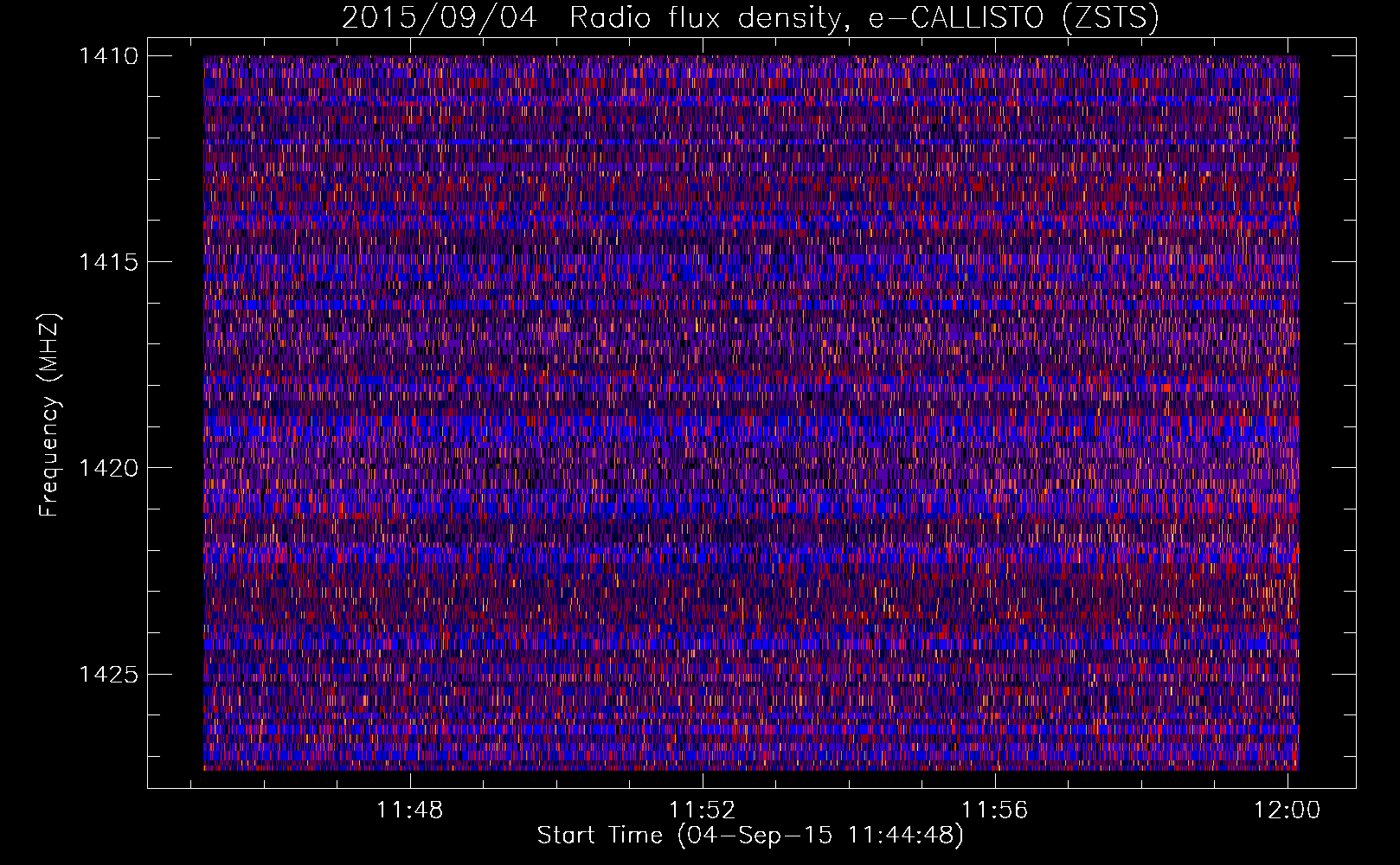Click the 11:48 time tick label
1400x865 pixels.
coord(410,810)
